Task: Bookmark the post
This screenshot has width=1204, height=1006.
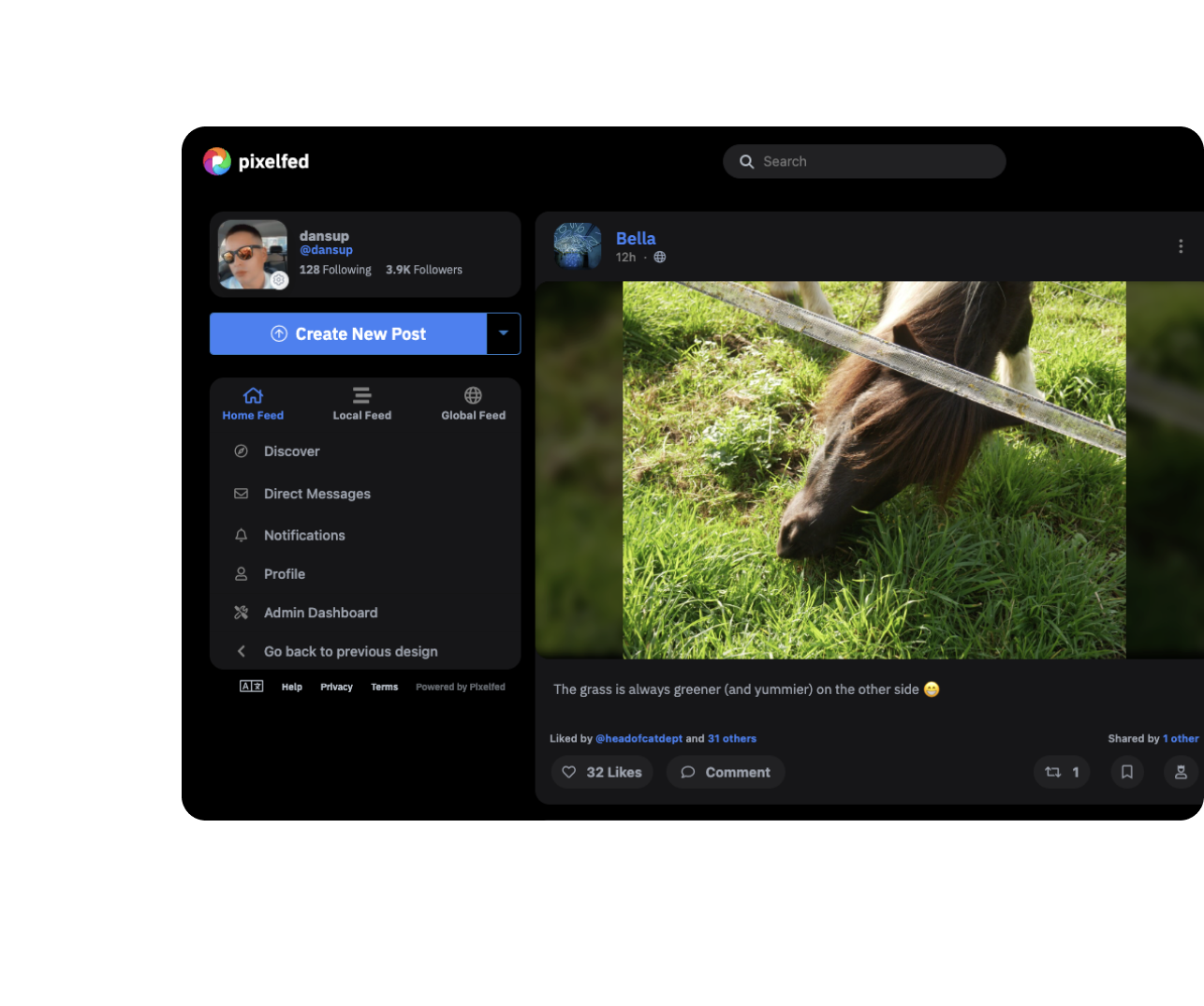Action: 1127,773
